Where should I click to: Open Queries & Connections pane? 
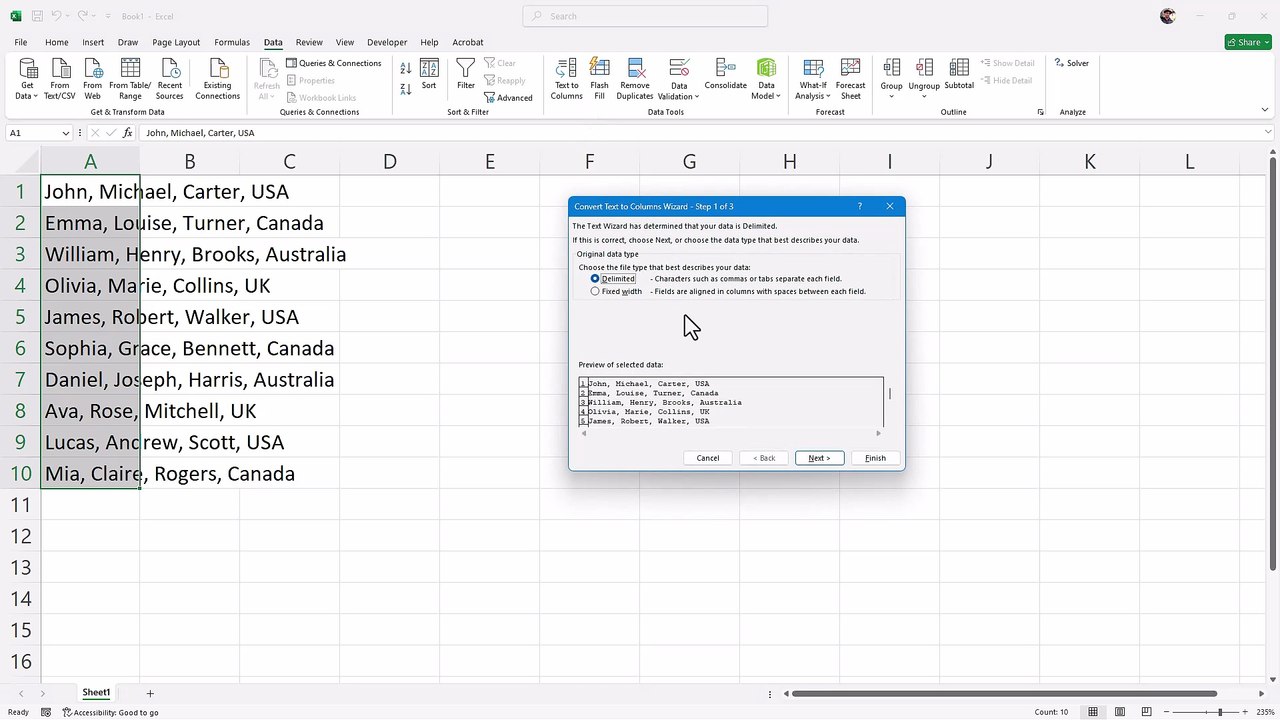pyautogui.click(x=333, y=63)
